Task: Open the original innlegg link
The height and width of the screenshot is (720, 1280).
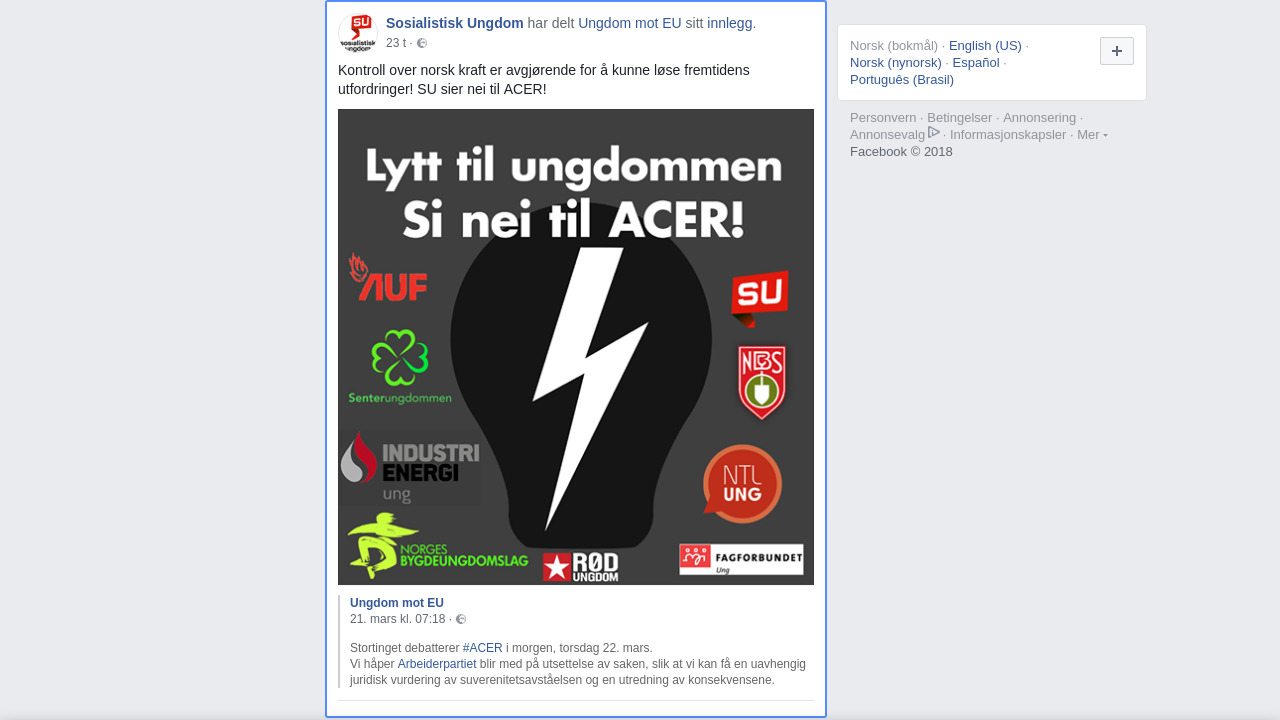Action: tap(730, 23)
